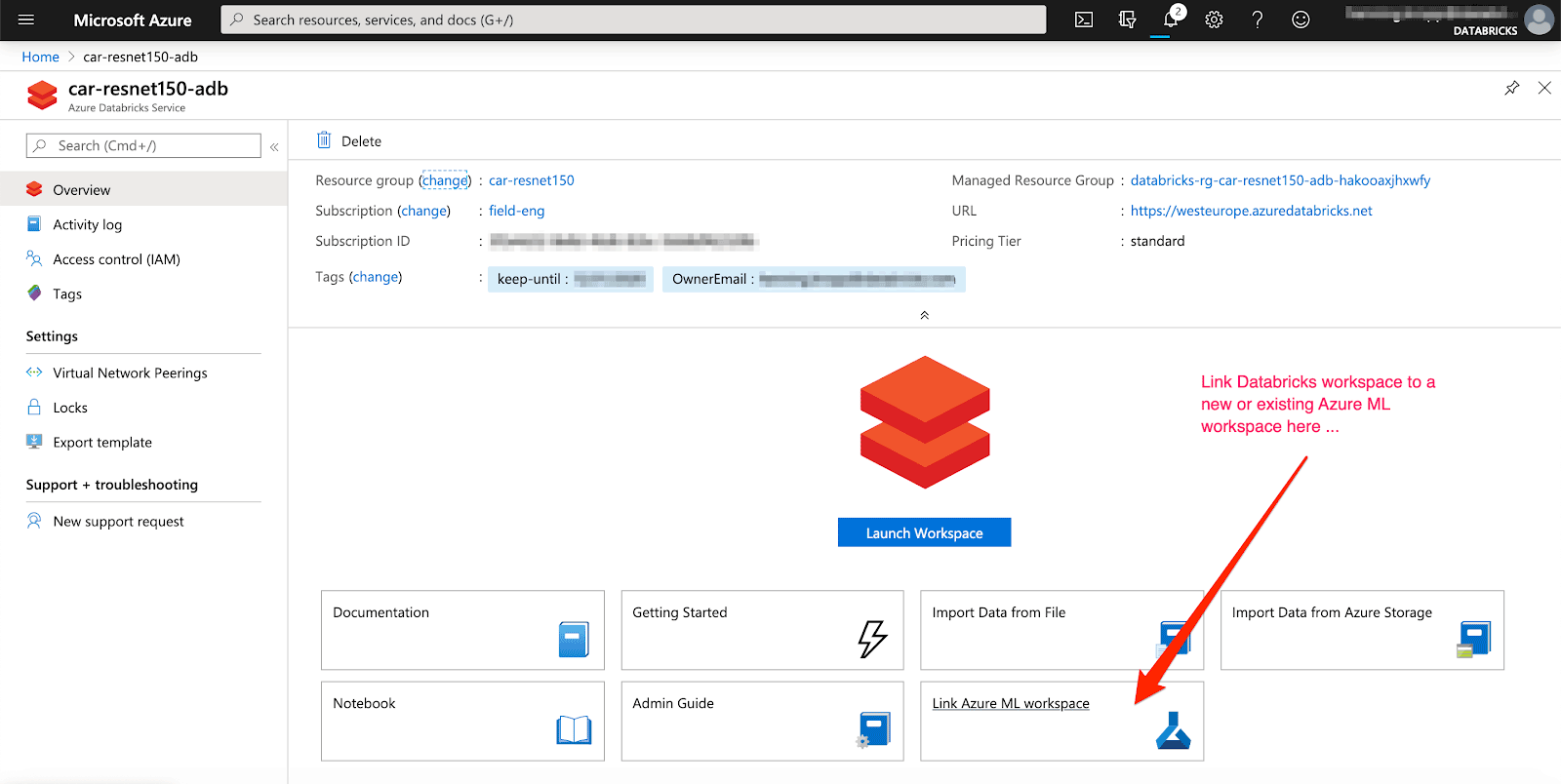Viewport: 1561px width, 784px height.
Task: Open the Getting Started tile
Action: [761, 630]
